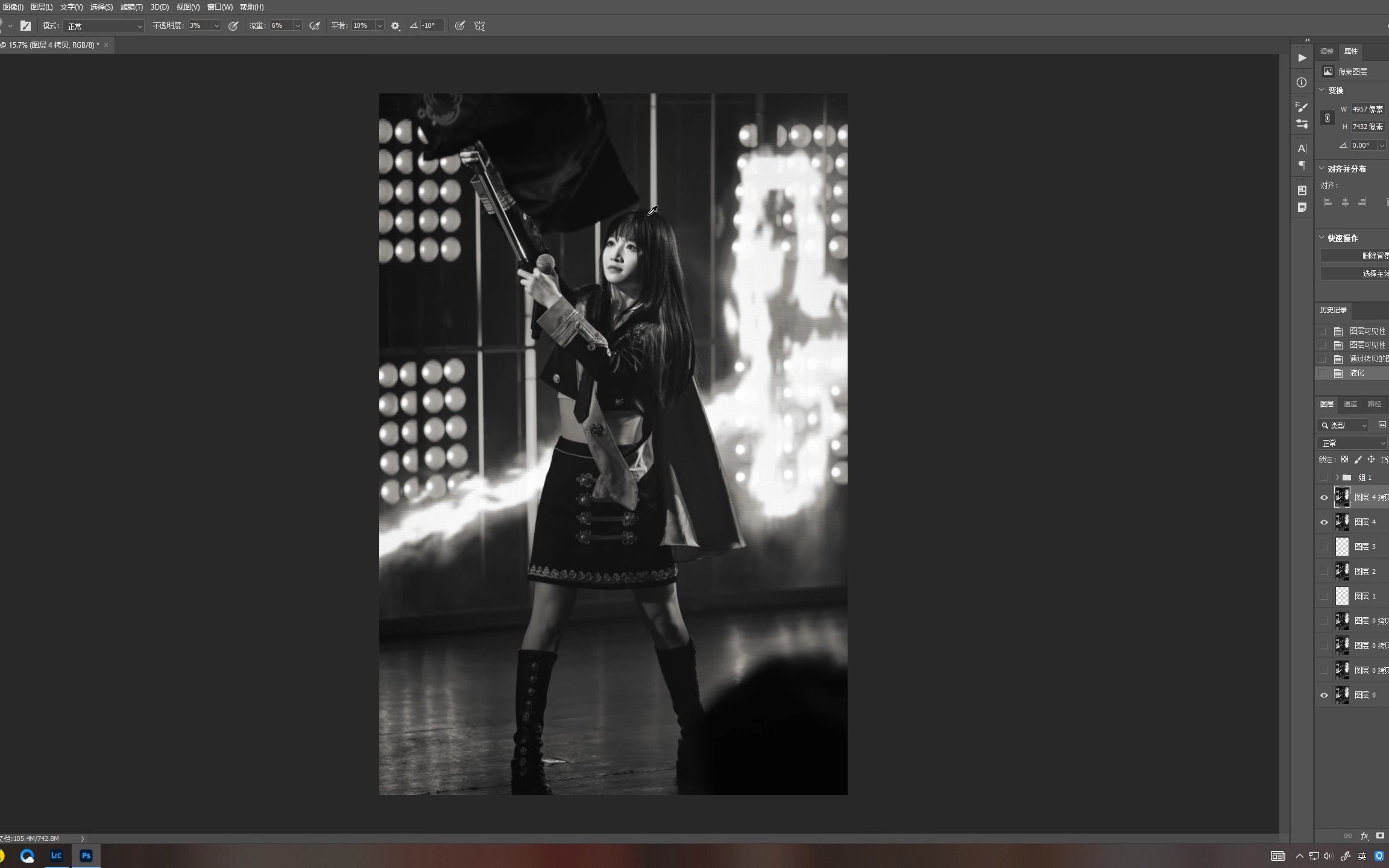Select the 液化 history state
Image resolution: width=1389 pixels, height=868 pixels.
[1356, 373]
